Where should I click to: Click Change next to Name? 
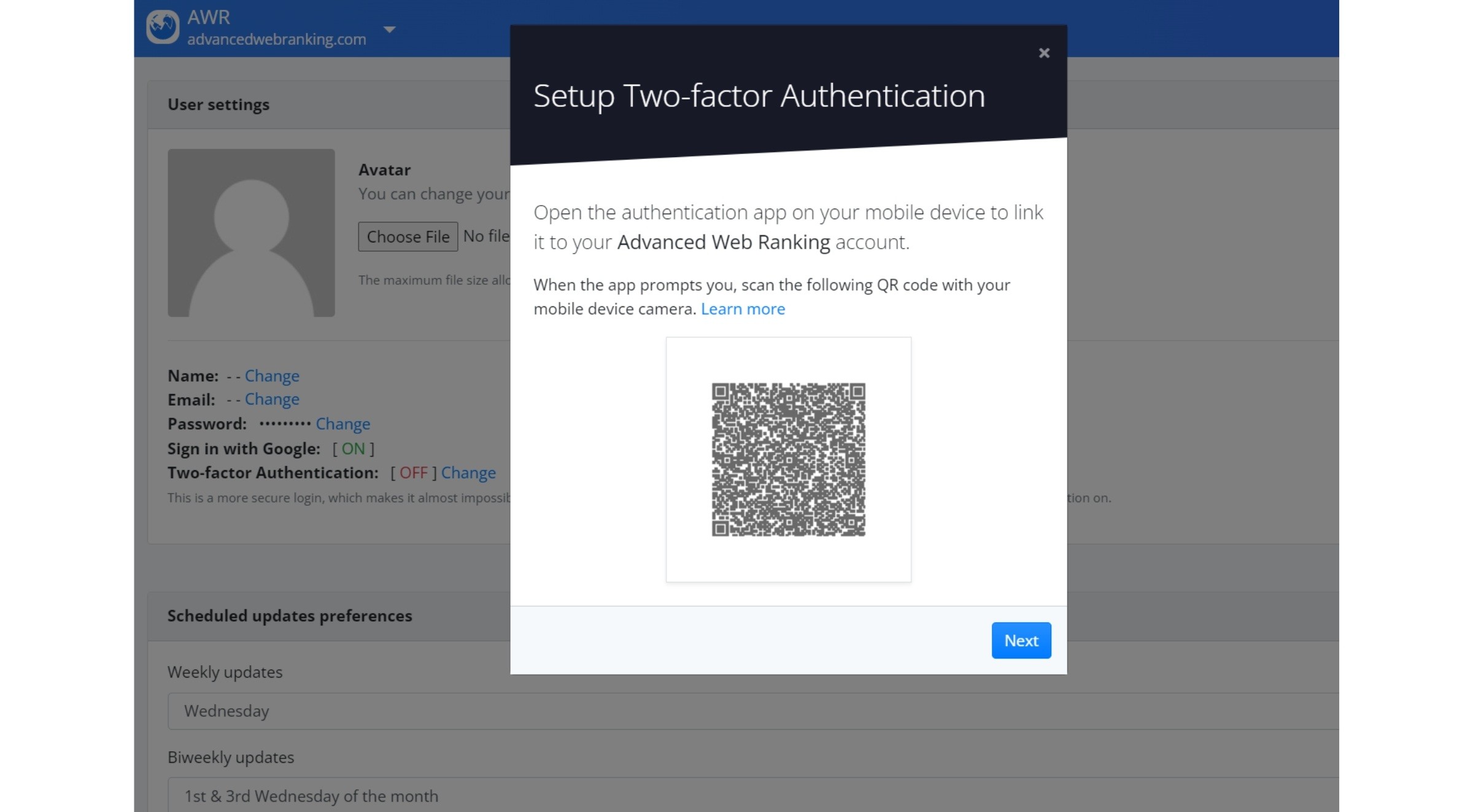[x=272, y=376]
